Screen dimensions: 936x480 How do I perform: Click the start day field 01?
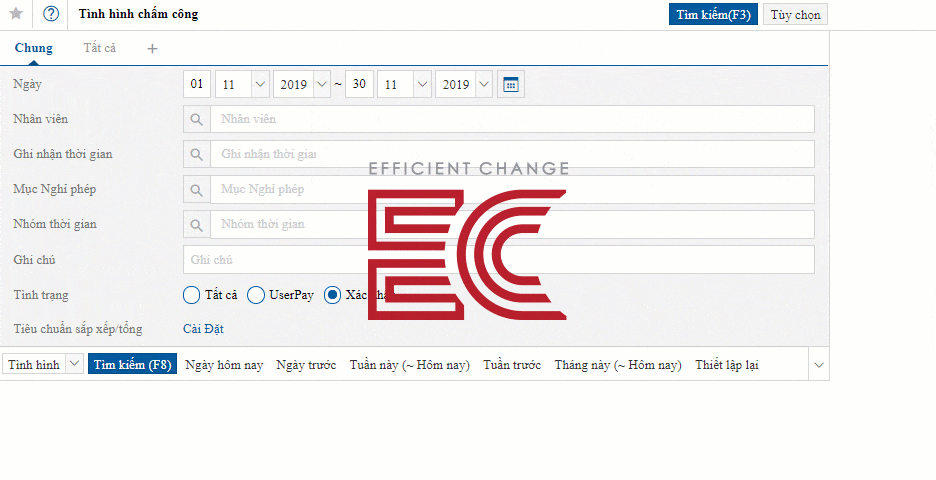[197, 85]
